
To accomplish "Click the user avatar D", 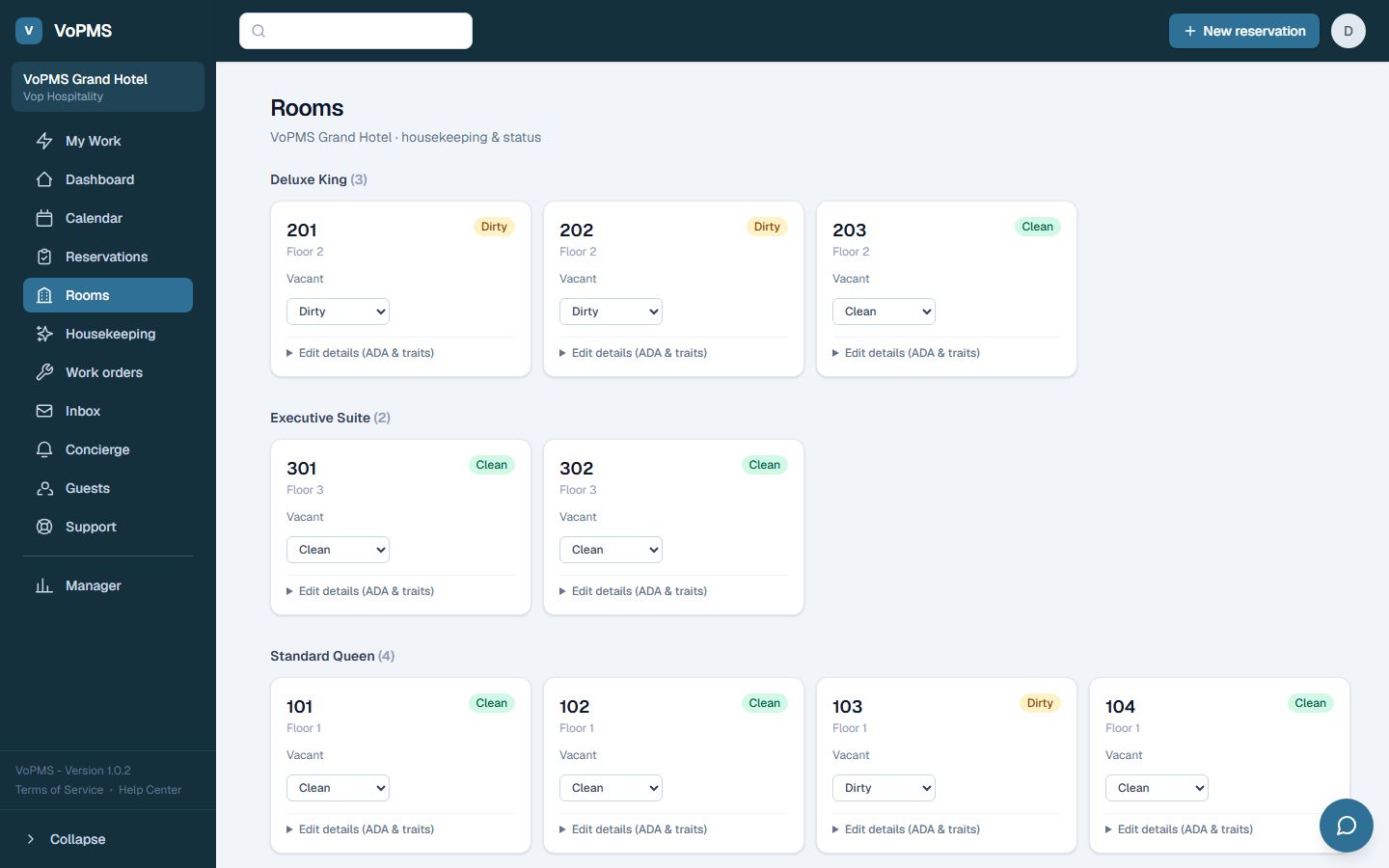I will [1348, 31].
